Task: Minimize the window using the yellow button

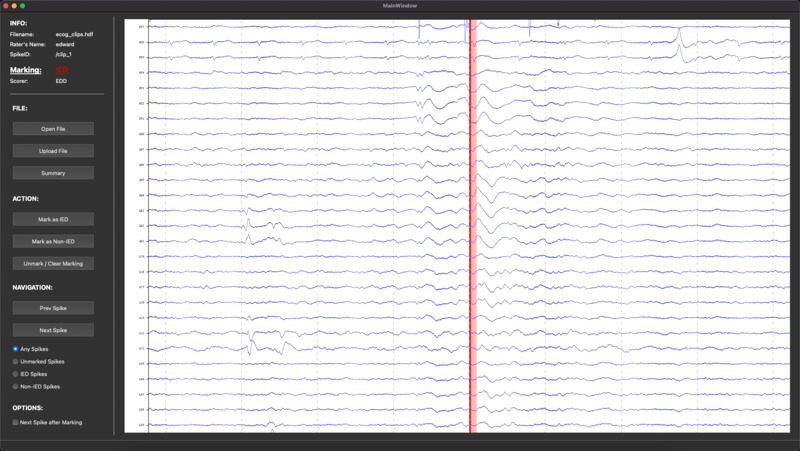Action: 15,6
